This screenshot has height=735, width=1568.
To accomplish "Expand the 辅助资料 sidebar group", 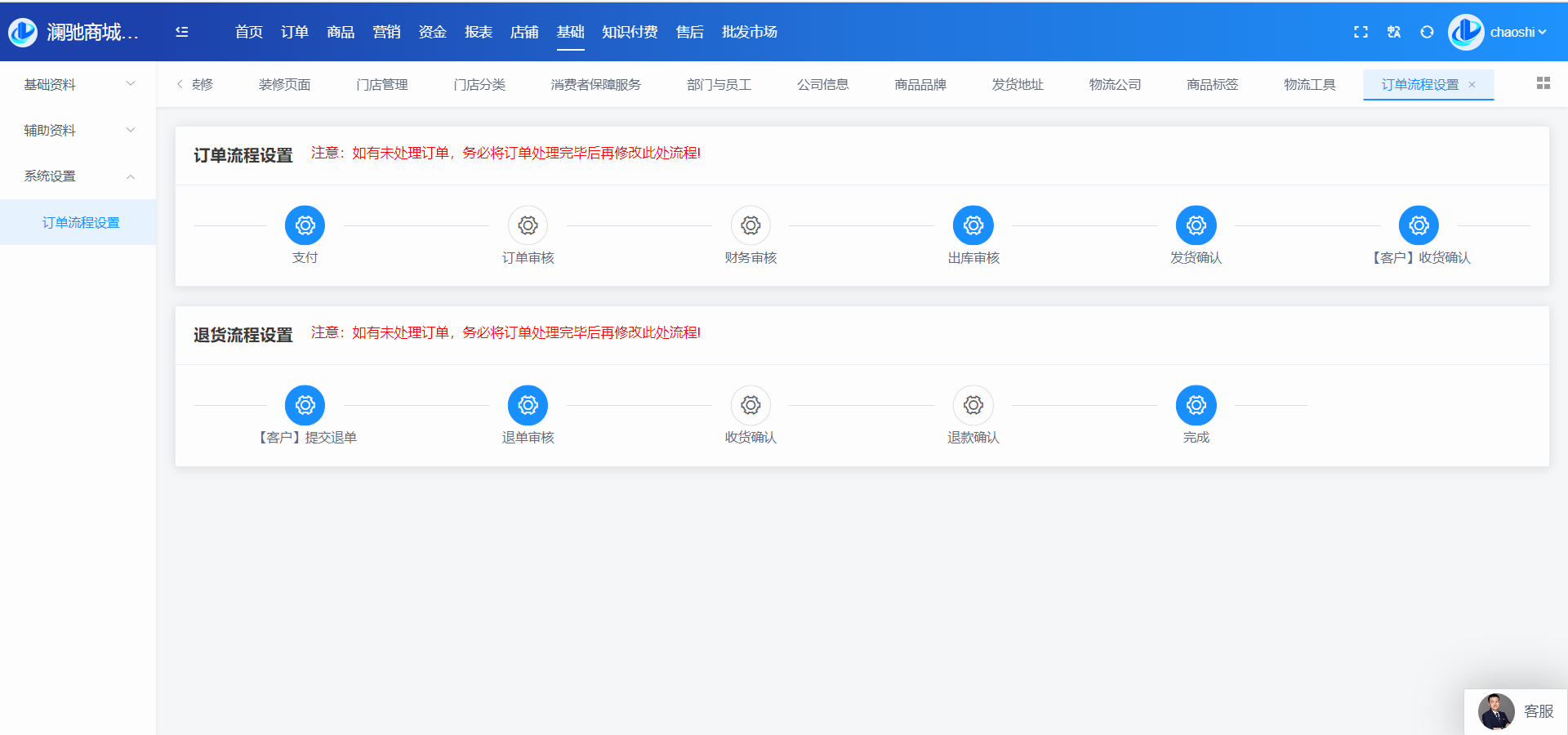I will 78,130.
